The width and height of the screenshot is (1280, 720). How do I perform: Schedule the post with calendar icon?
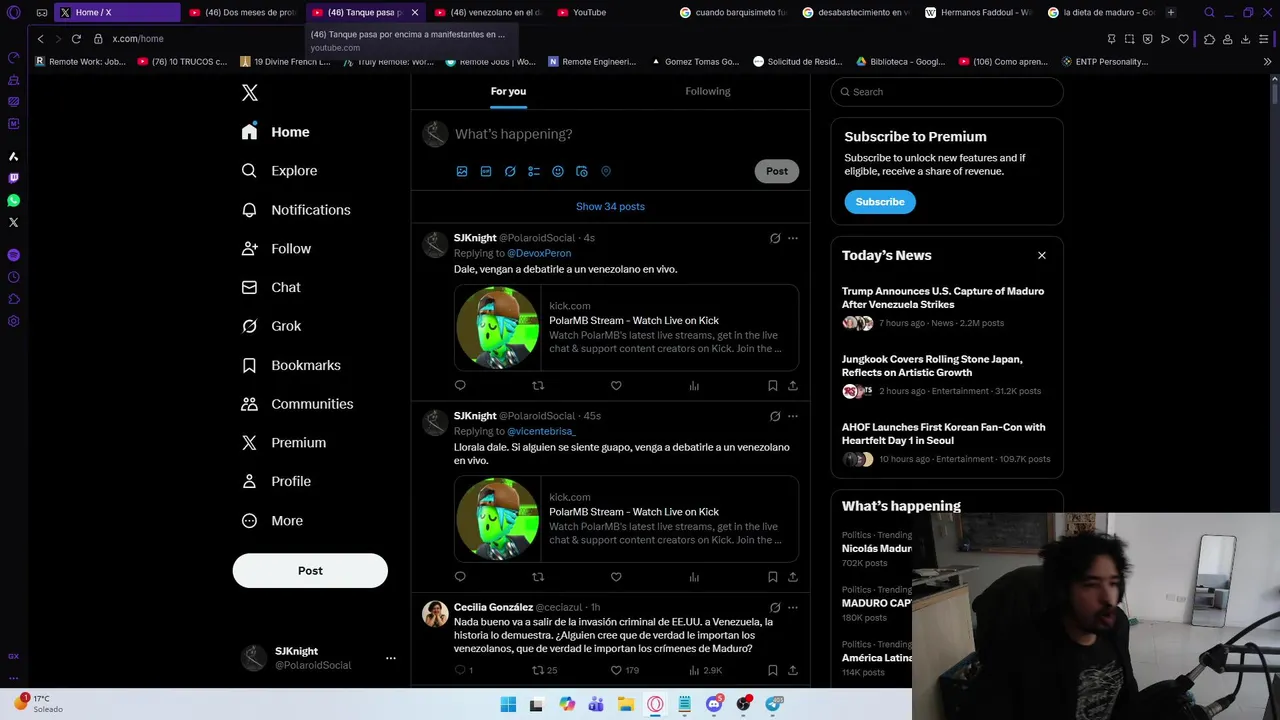click(582, 171)
